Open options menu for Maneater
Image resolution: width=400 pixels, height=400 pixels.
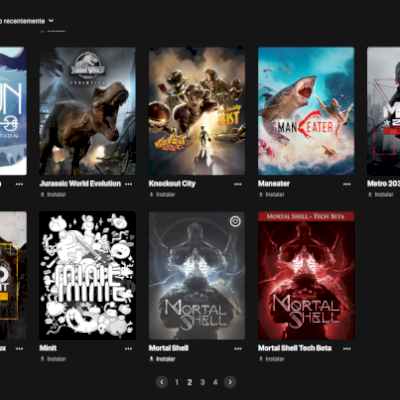click(x=347, y=184)
